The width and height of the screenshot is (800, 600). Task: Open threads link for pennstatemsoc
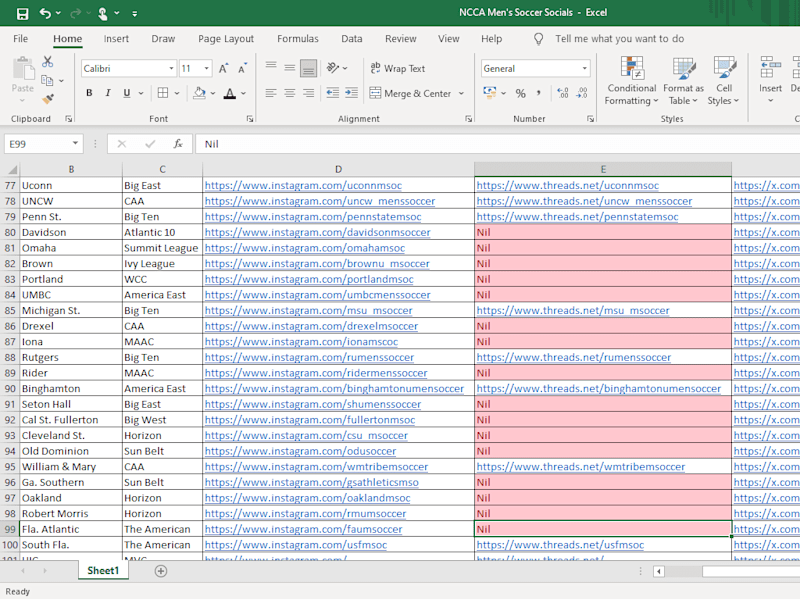[578, 216]
